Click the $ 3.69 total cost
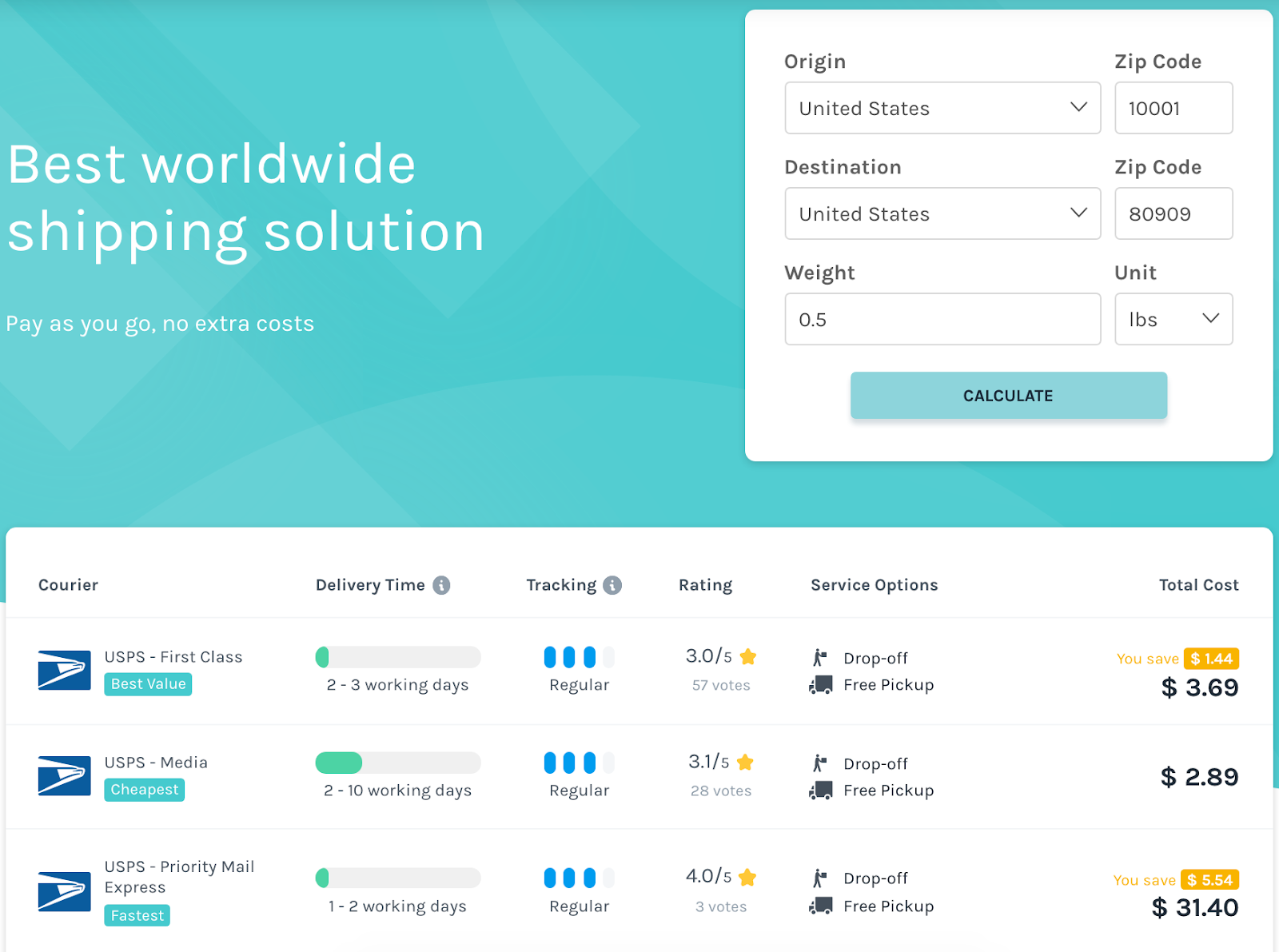The image size is (1279, 952). 1200,687
